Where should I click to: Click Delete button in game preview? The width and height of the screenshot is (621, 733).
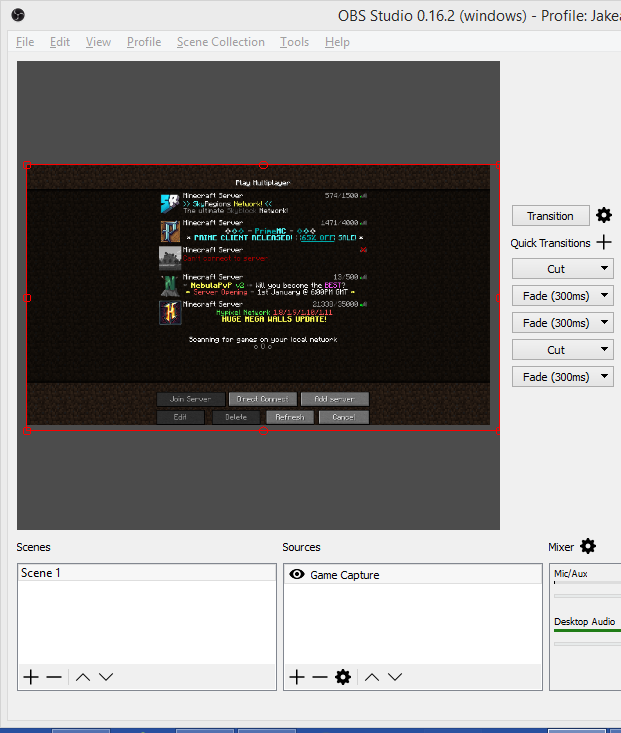click(236, 417)
